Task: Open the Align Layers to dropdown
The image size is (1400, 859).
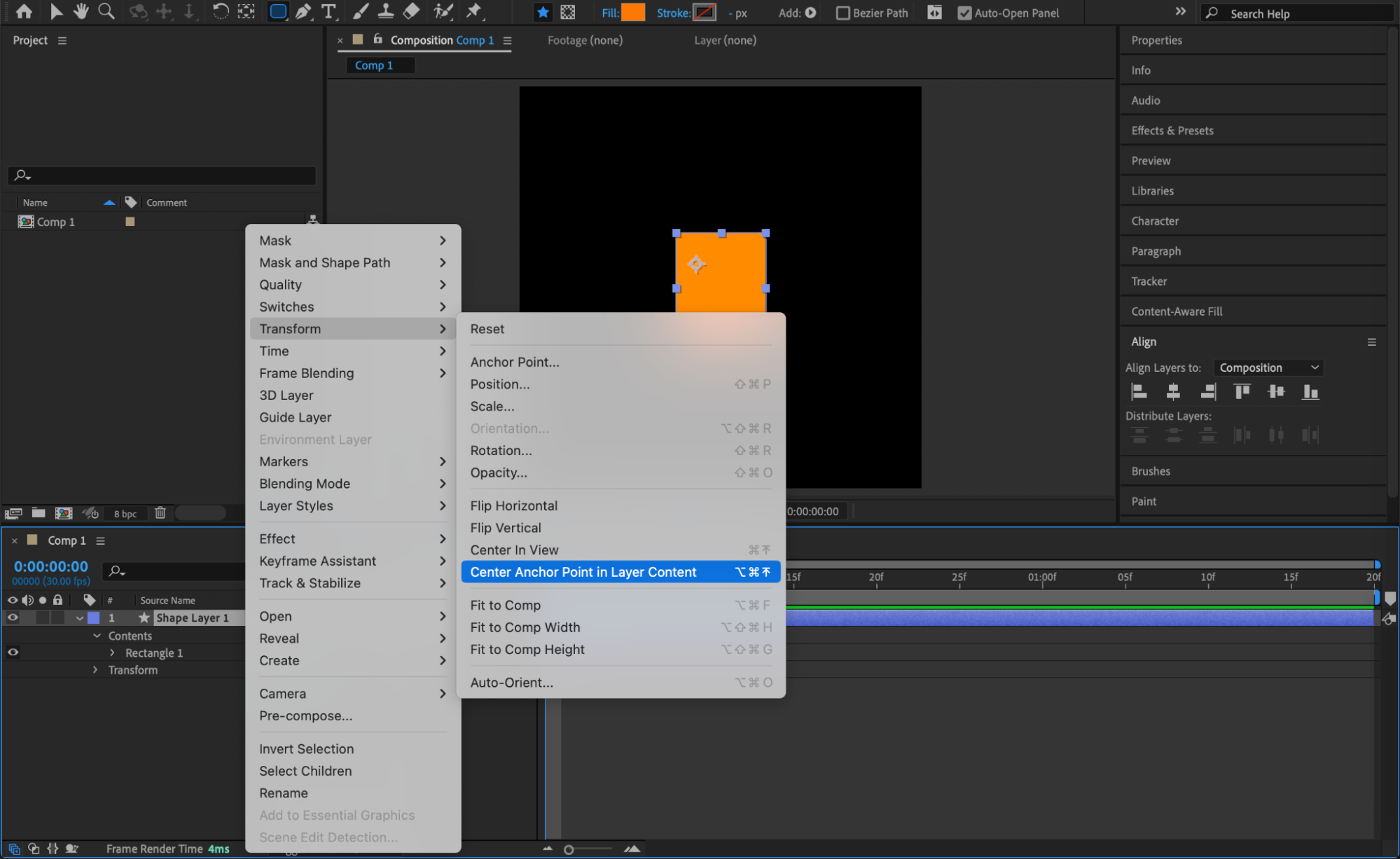Action: click(1268, 368)
